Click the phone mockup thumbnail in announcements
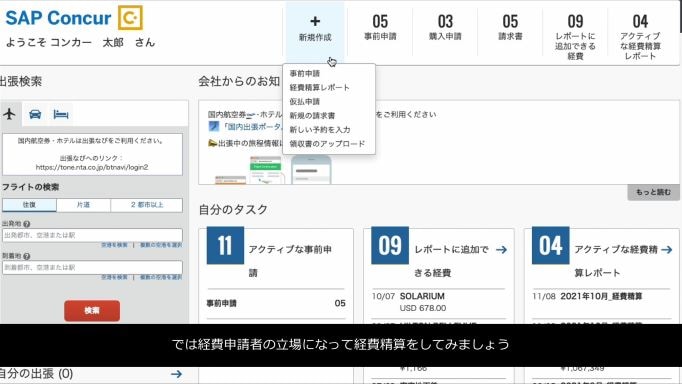 tap(311, 170)
